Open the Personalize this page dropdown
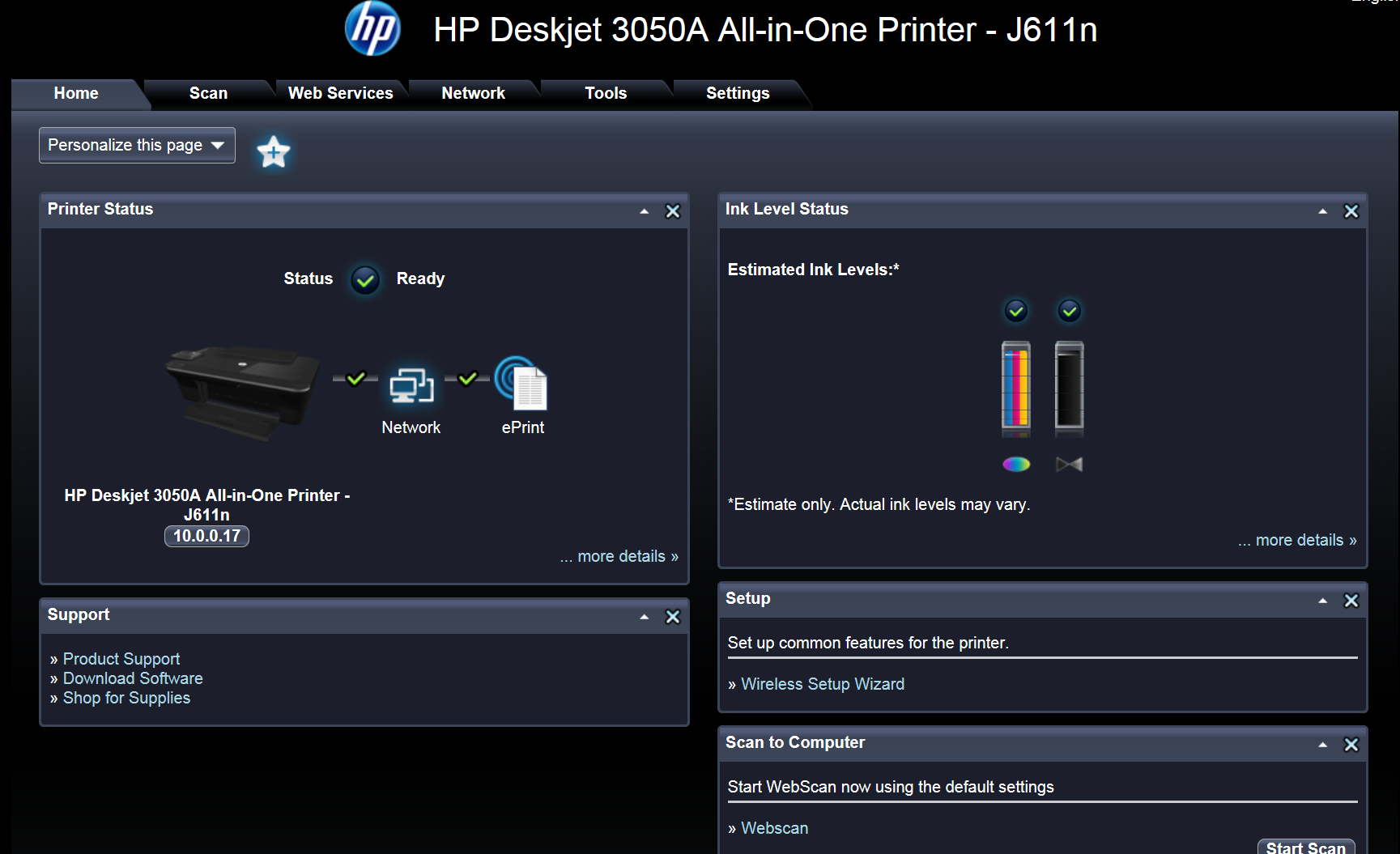The width and height of the screenshot is (1400, 854). [137, 145]
